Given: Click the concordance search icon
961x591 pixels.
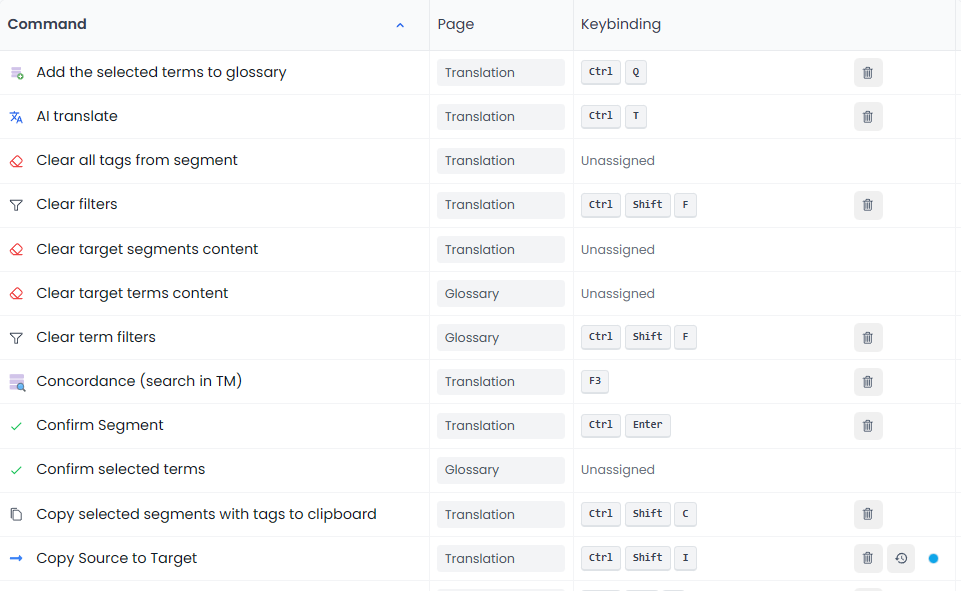Looking at the screenshot, I should point(16,381).
